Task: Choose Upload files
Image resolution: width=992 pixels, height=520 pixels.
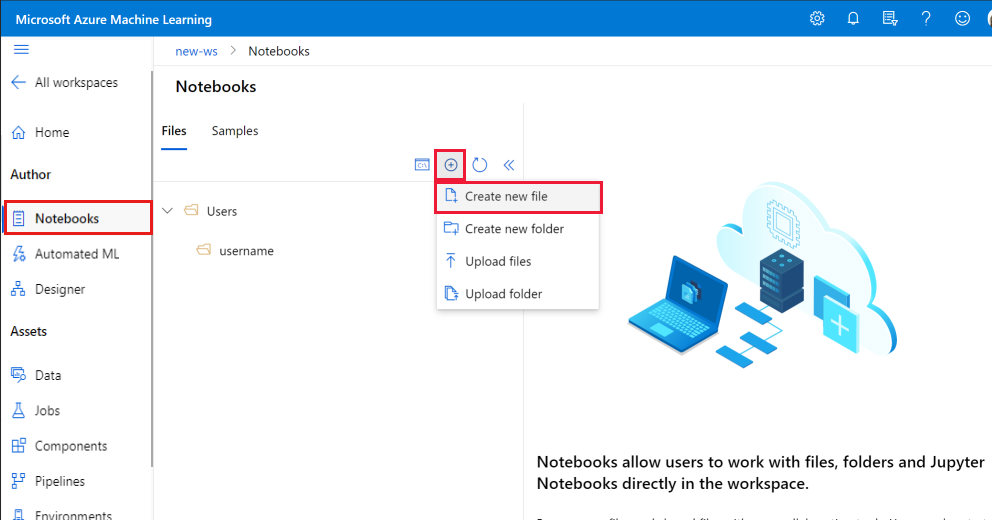Action: point(518,261)
